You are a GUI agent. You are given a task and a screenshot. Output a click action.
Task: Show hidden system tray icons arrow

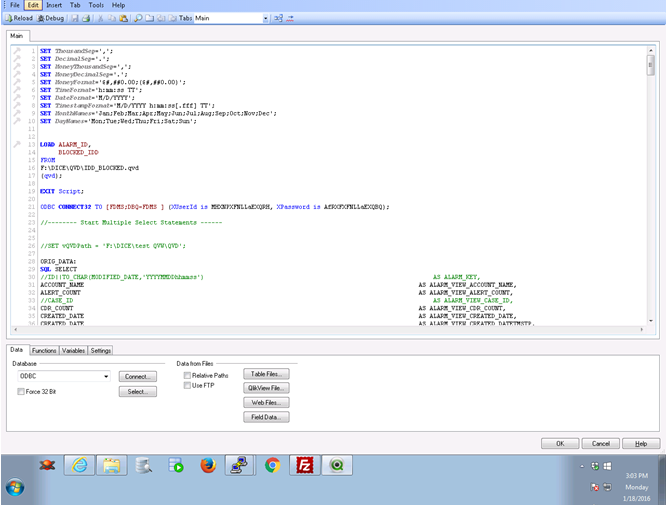[582, 467]
